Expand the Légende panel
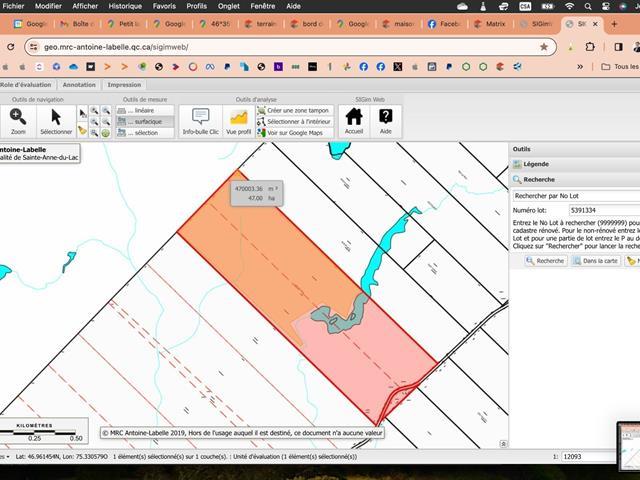The image size is (640, 480). tap(536, 164)
